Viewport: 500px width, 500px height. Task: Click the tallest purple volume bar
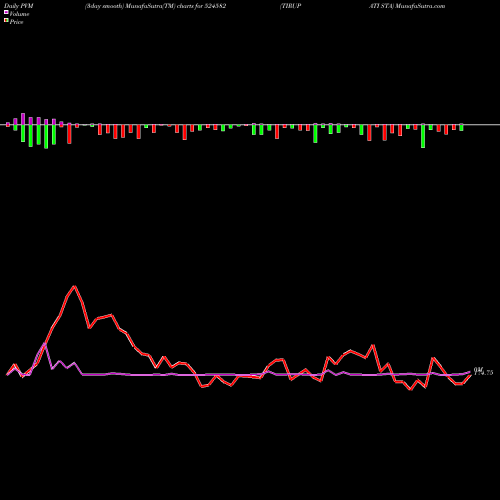click(x=23, y=119)
